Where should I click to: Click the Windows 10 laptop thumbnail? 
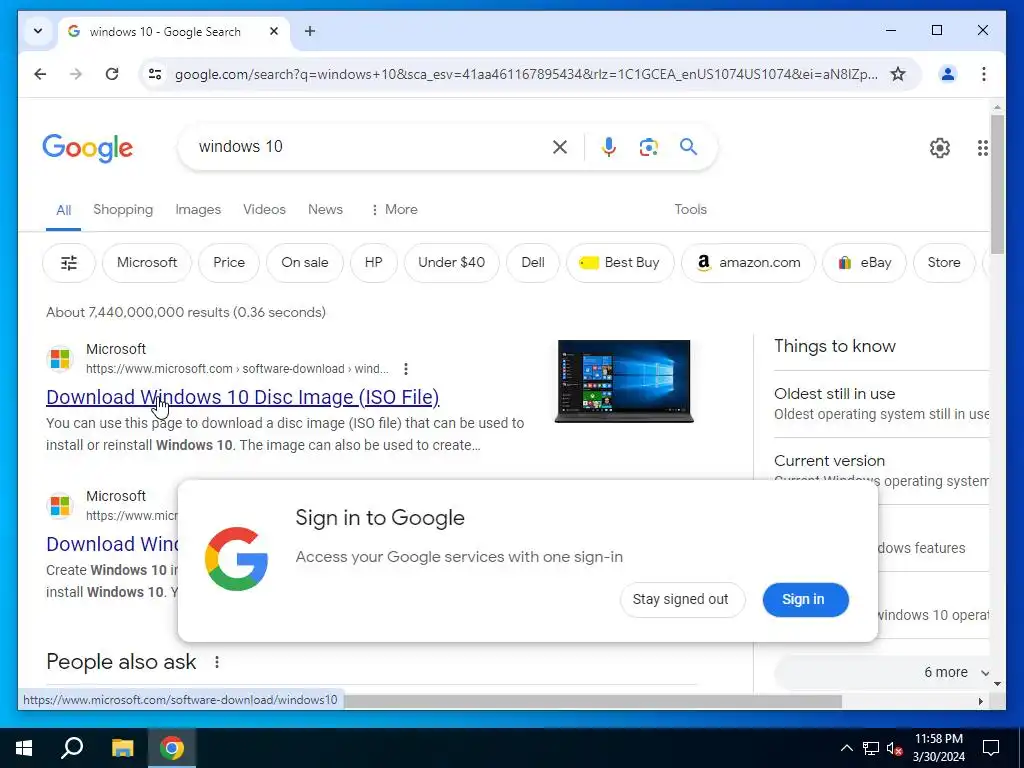[x=624, y=381]
